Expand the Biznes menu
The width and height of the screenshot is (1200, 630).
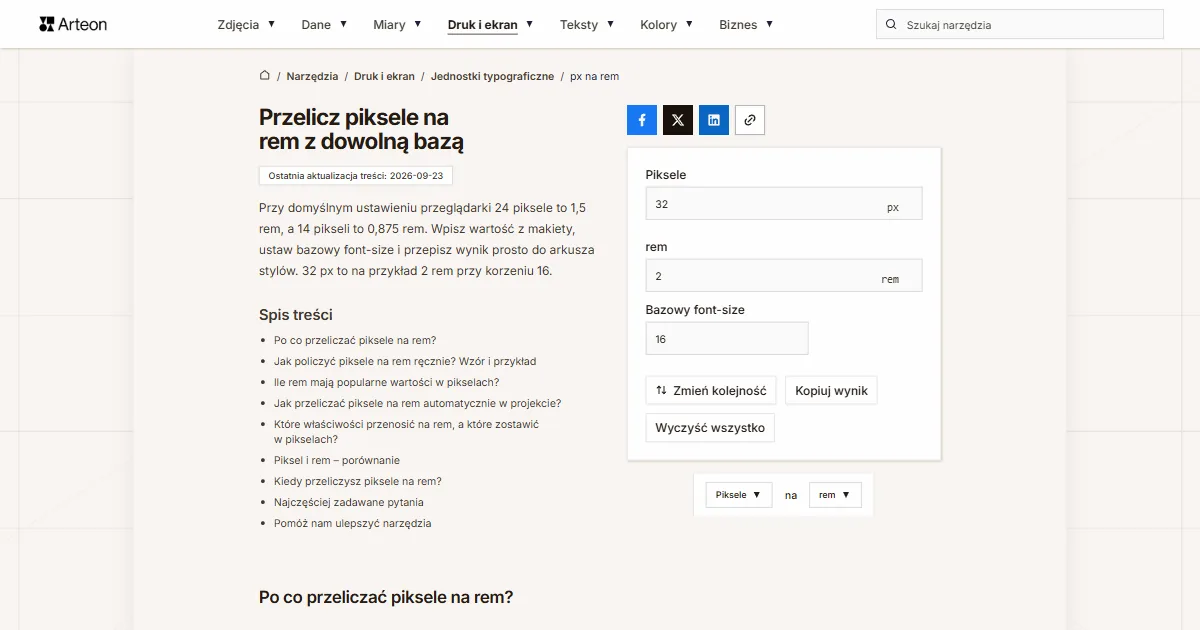click(746, 25)
